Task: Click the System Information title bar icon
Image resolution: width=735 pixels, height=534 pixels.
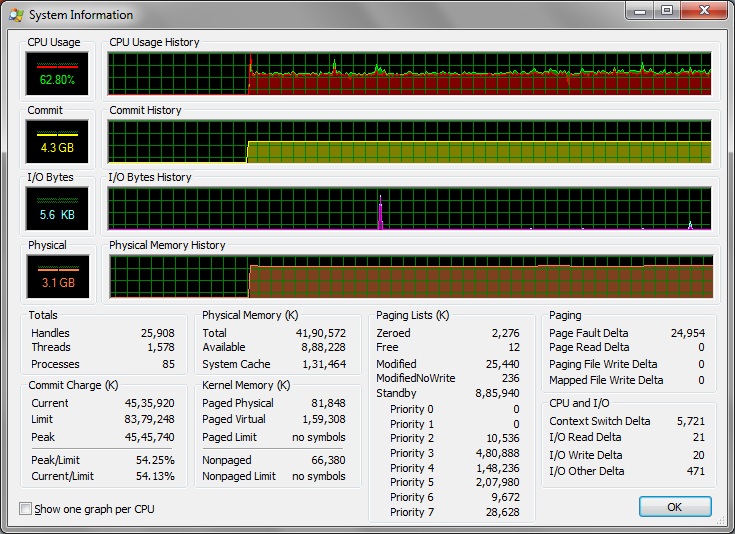Action: coord(16,15)
